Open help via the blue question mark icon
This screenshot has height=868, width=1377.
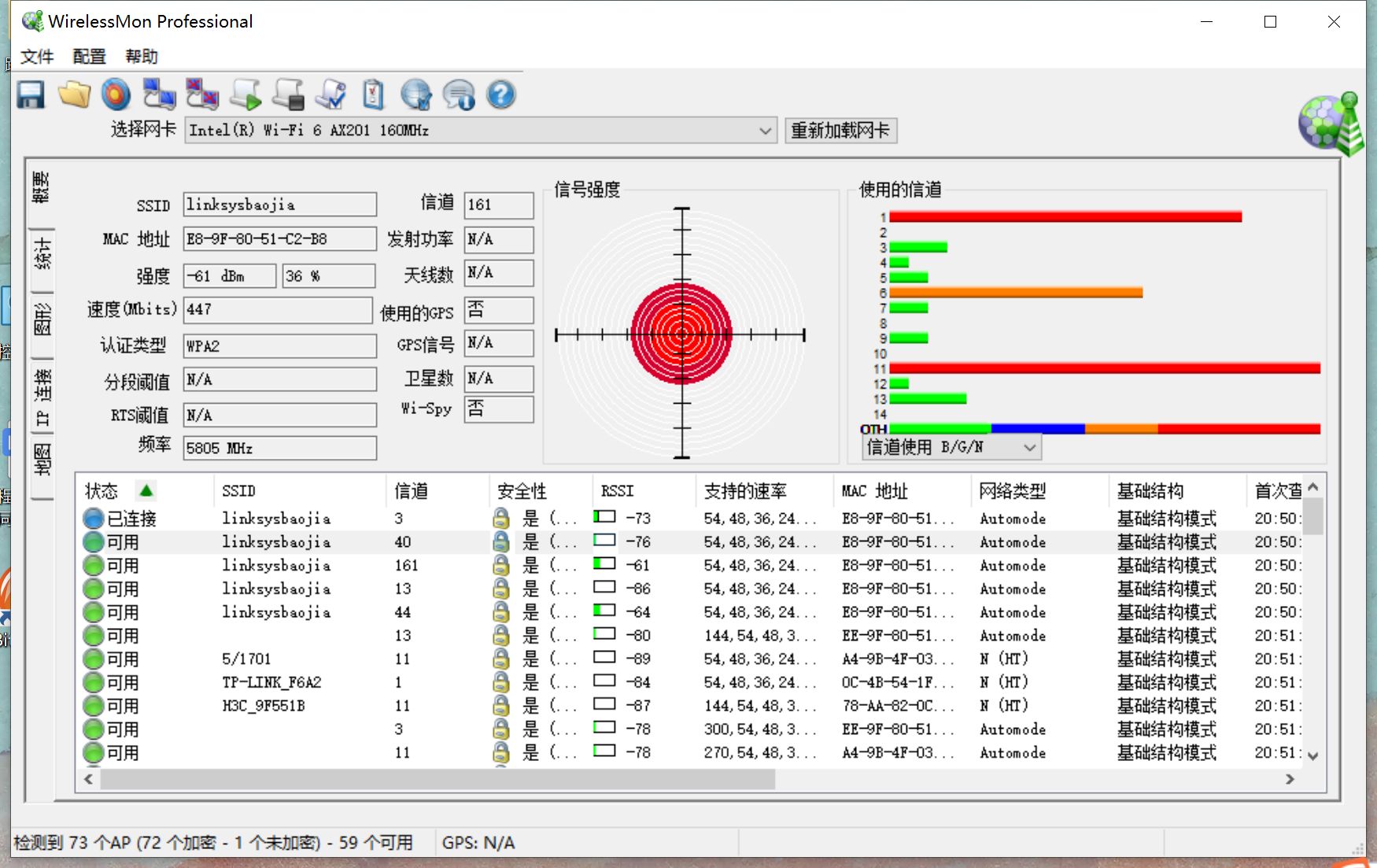click(x=501, y=94)
